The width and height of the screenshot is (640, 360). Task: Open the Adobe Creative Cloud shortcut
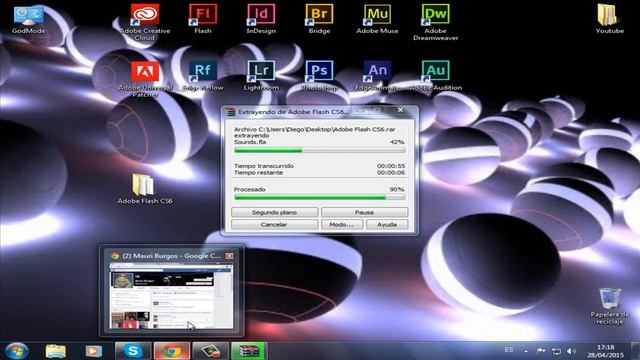pyautogui.click(x=145, y=21)
